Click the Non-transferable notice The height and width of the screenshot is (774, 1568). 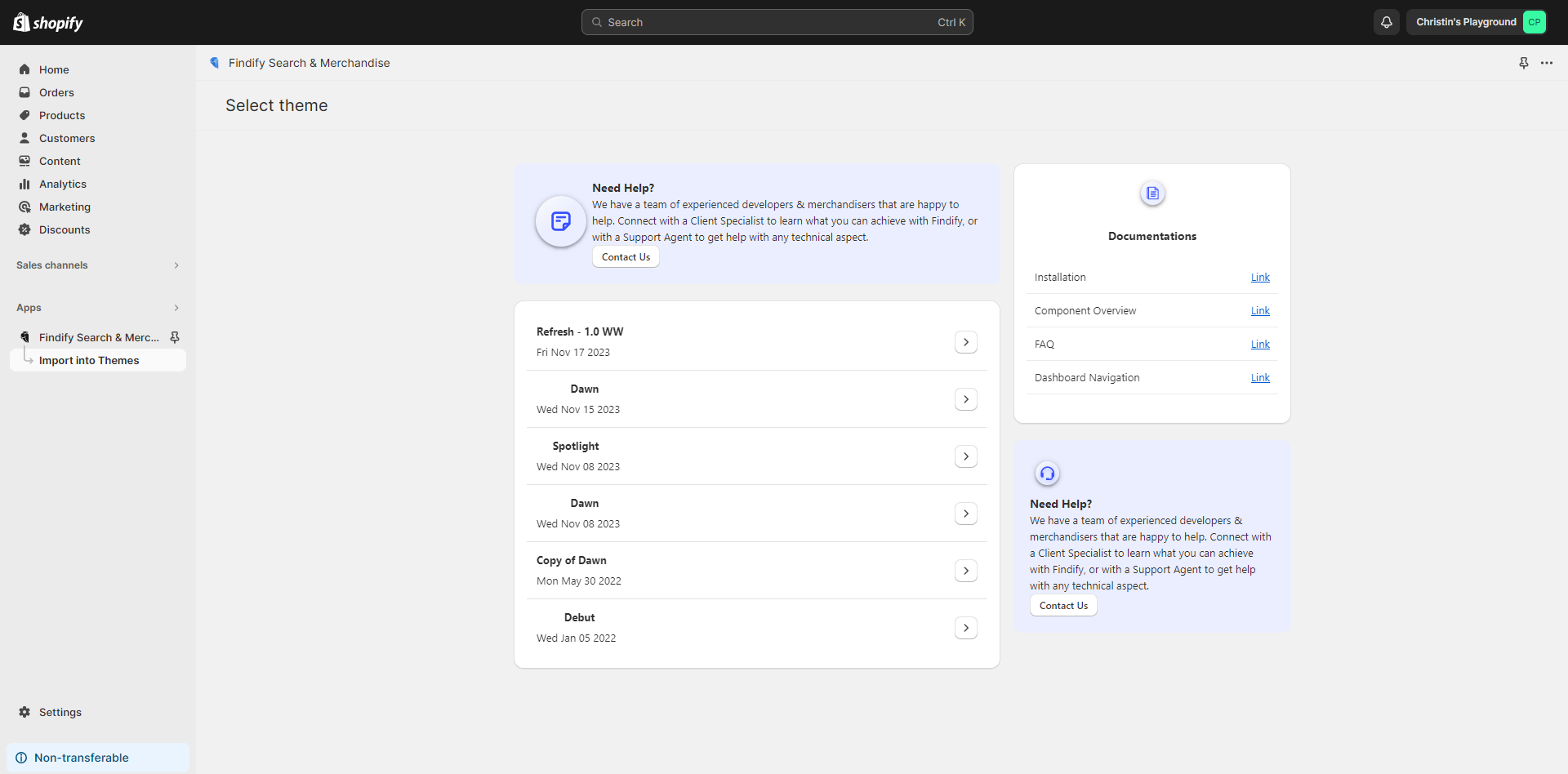98,758
